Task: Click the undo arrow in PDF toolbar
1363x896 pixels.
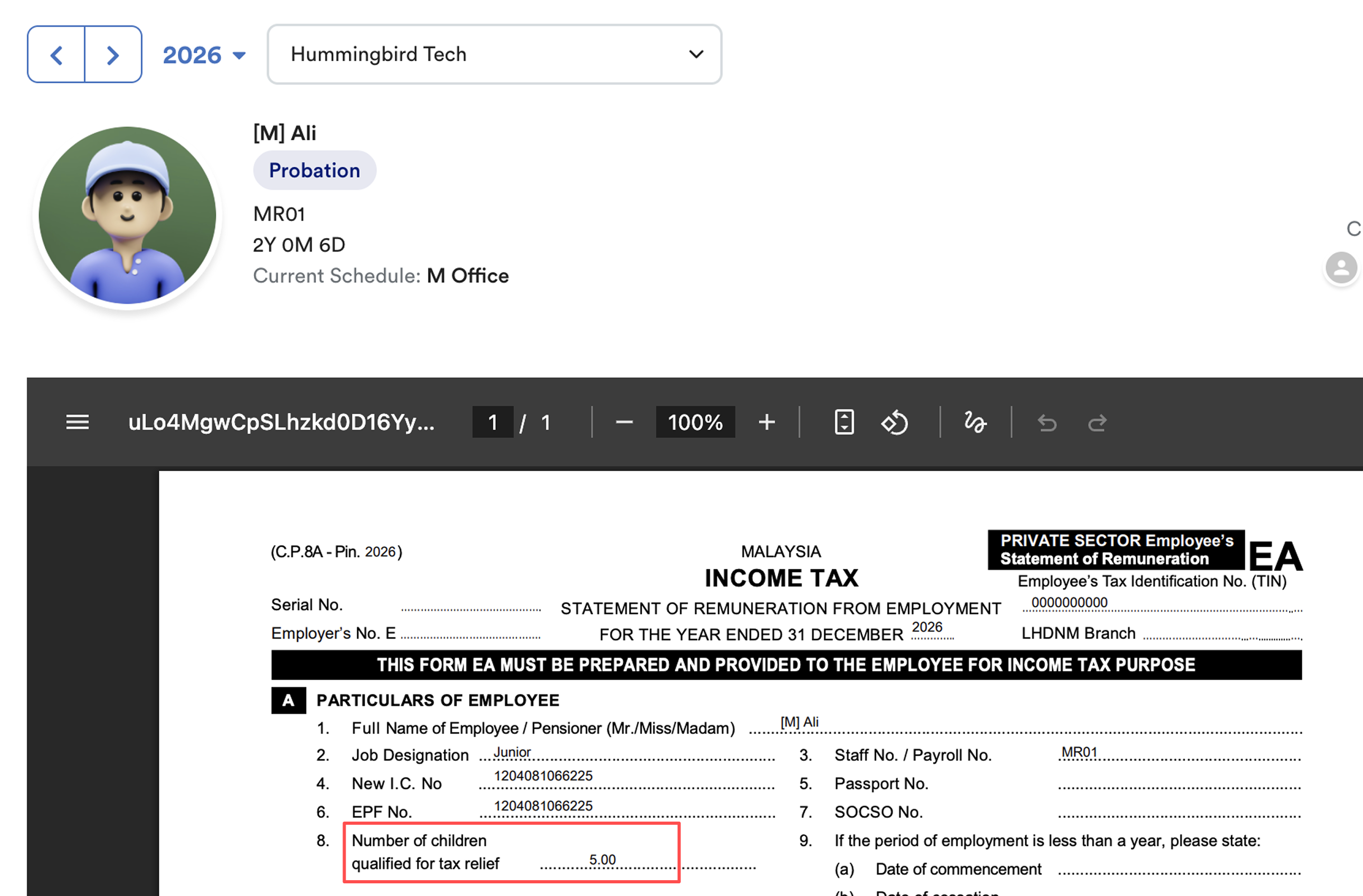Action: [x=1047, y=423]
